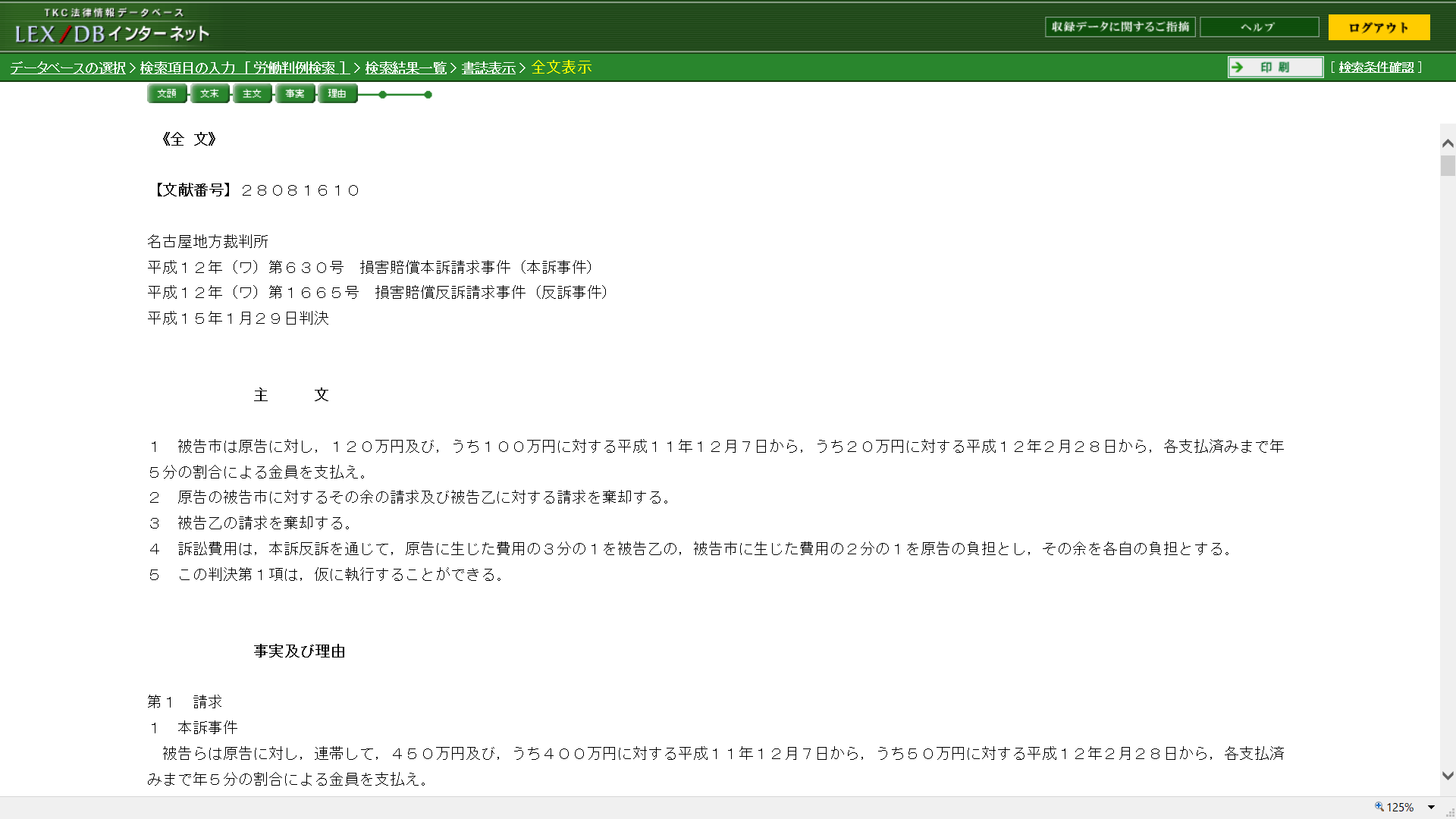Screen dimensions: 1456x819
Task: Click first dot marker on navigation line
Action: [x=383, y=95]
